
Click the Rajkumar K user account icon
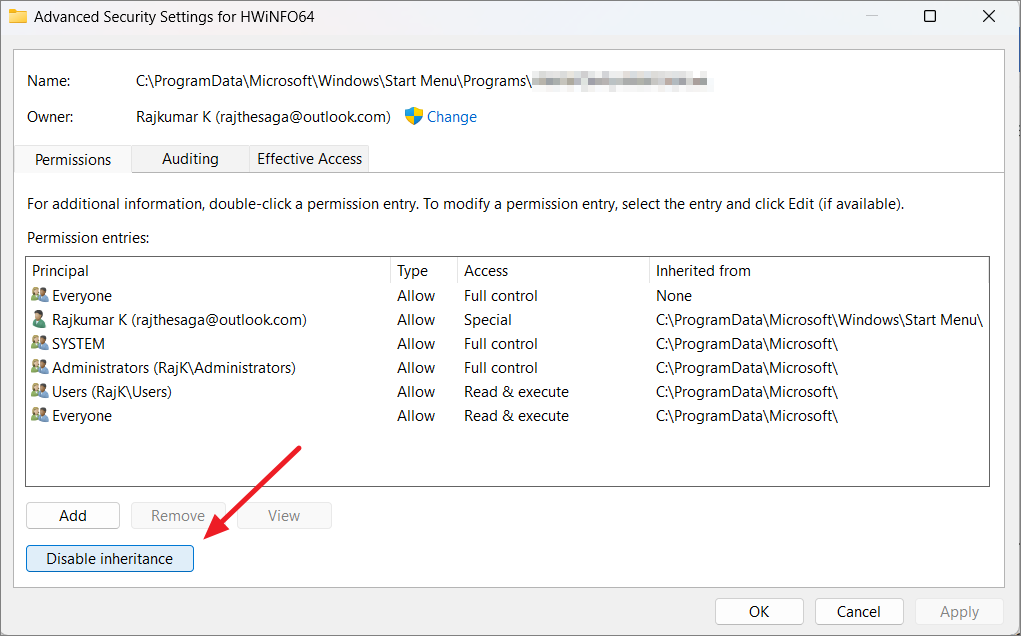38,319
